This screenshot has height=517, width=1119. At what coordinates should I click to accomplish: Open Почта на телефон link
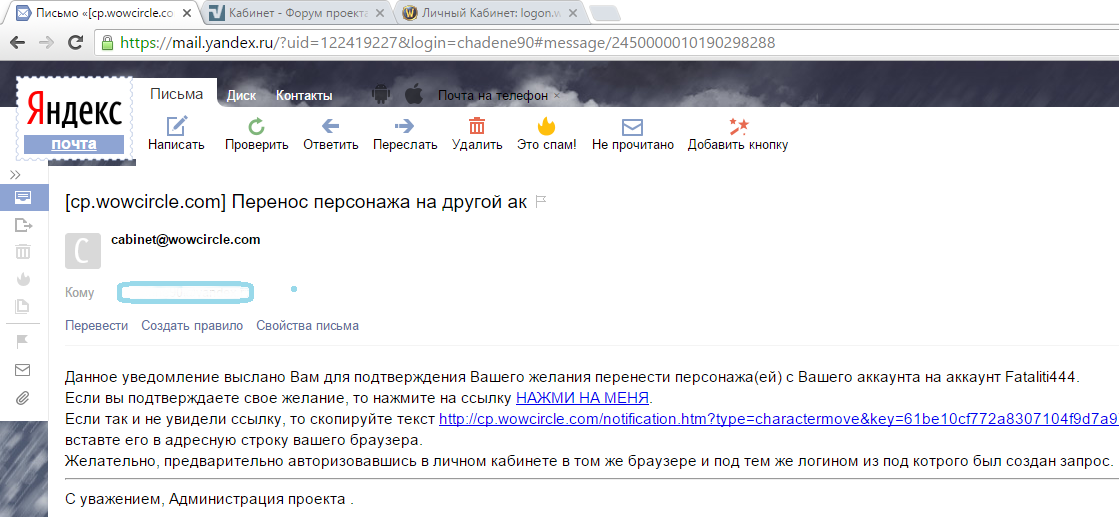click(x=493, y=95)
